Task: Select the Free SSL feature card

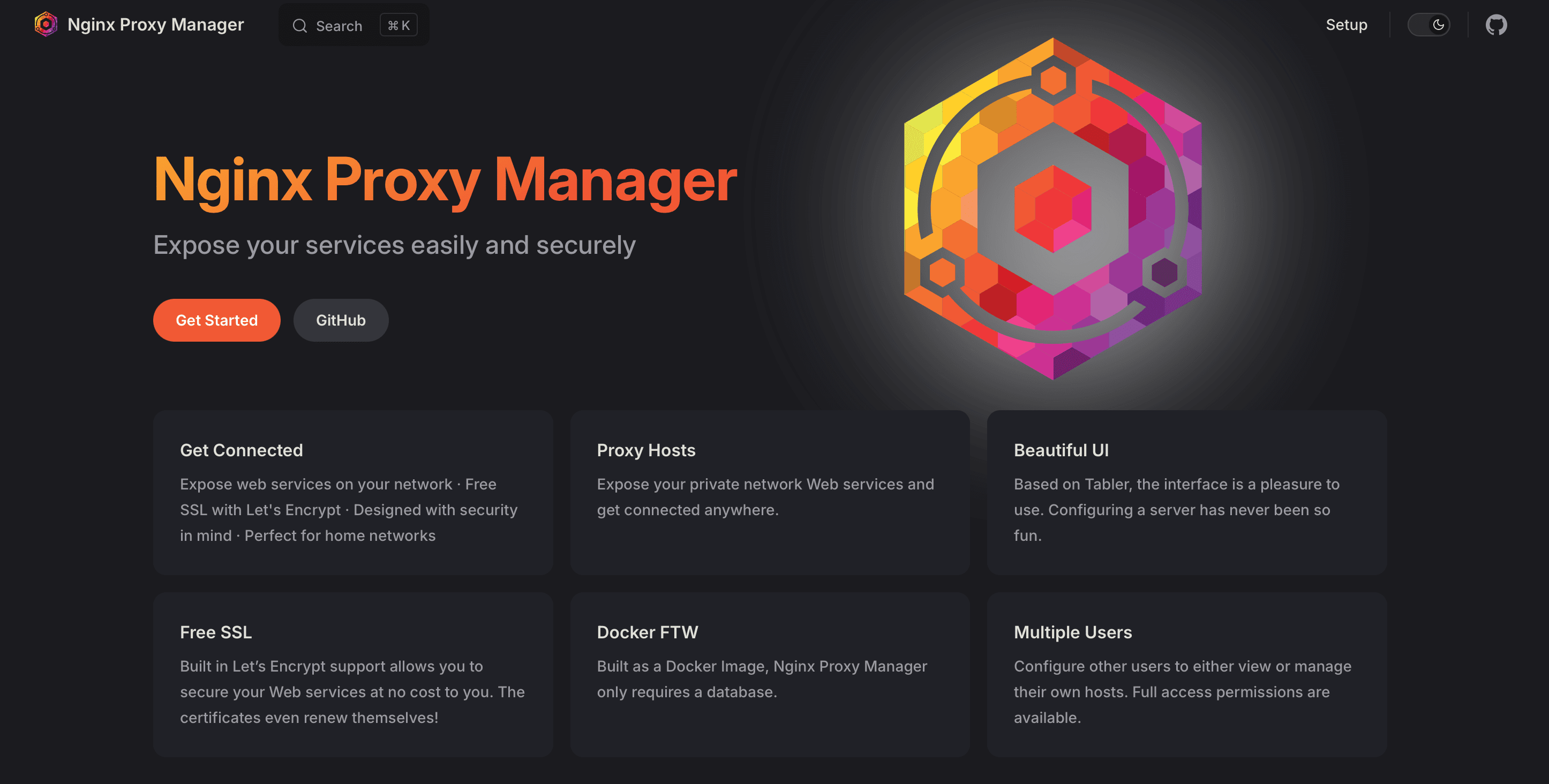Action: (x=352, y=674)
